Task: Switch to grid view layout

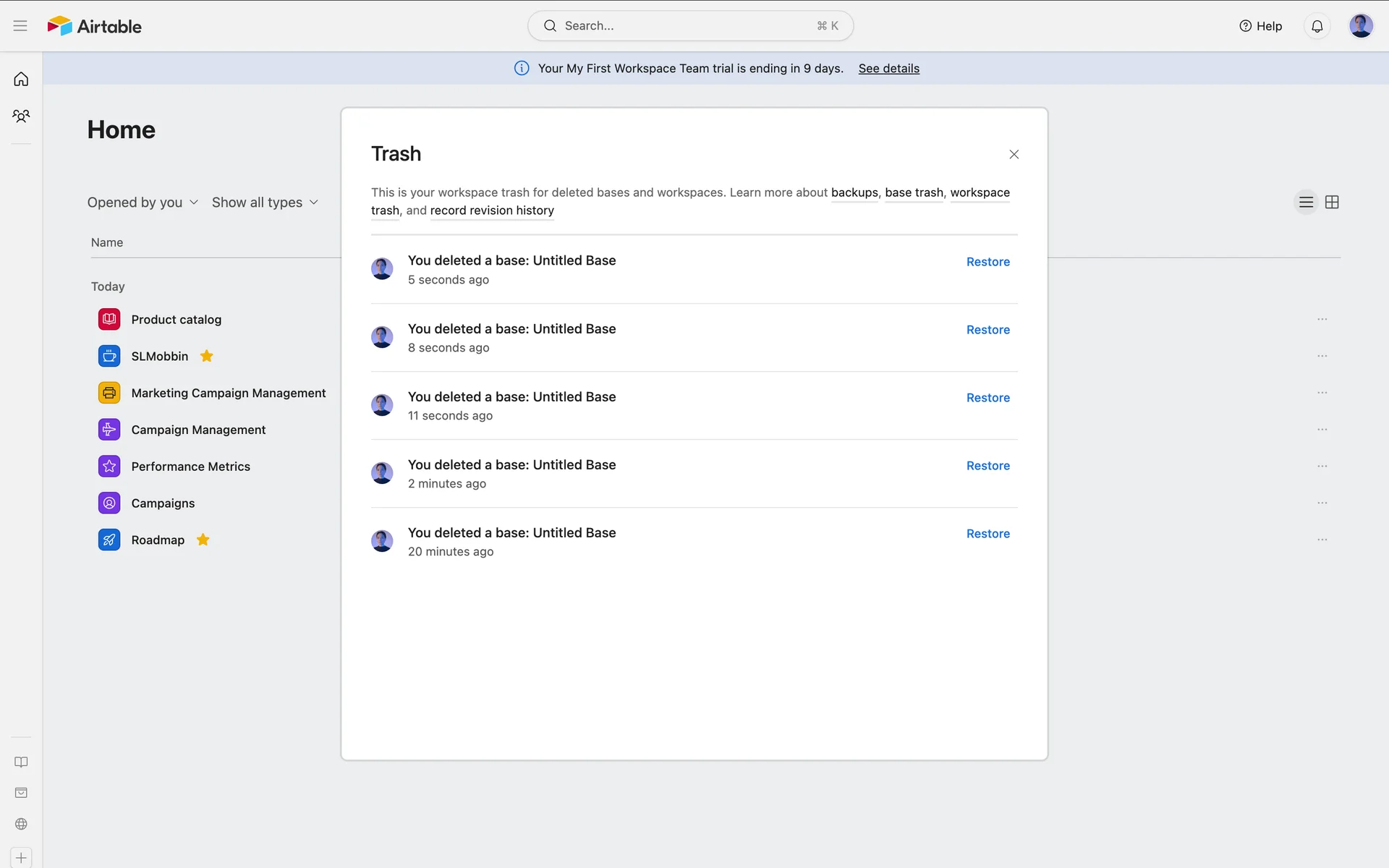Action: [1332, 203]
